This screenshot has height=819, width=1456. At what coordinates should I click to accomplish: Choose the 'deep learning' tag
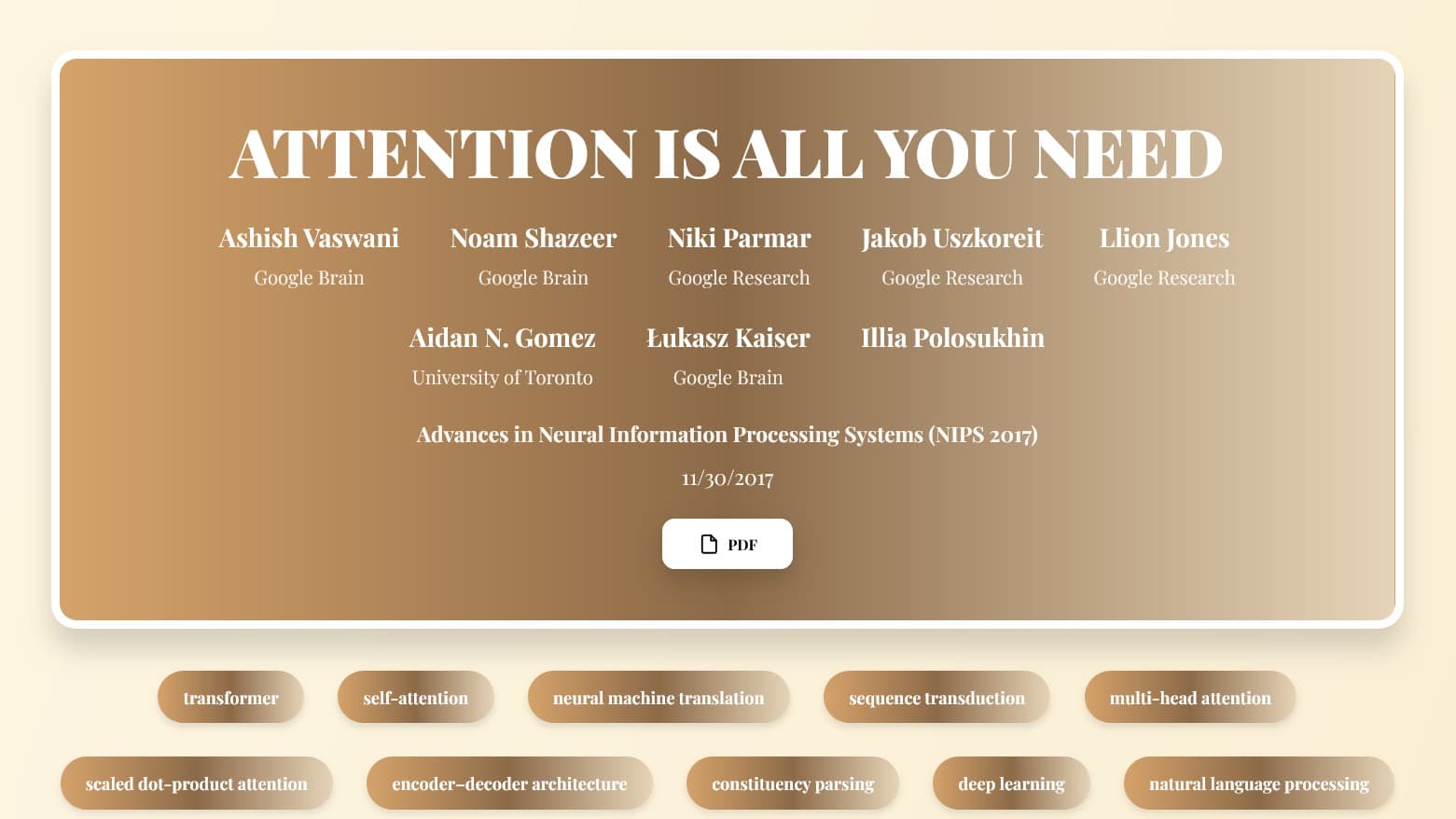1011,784
